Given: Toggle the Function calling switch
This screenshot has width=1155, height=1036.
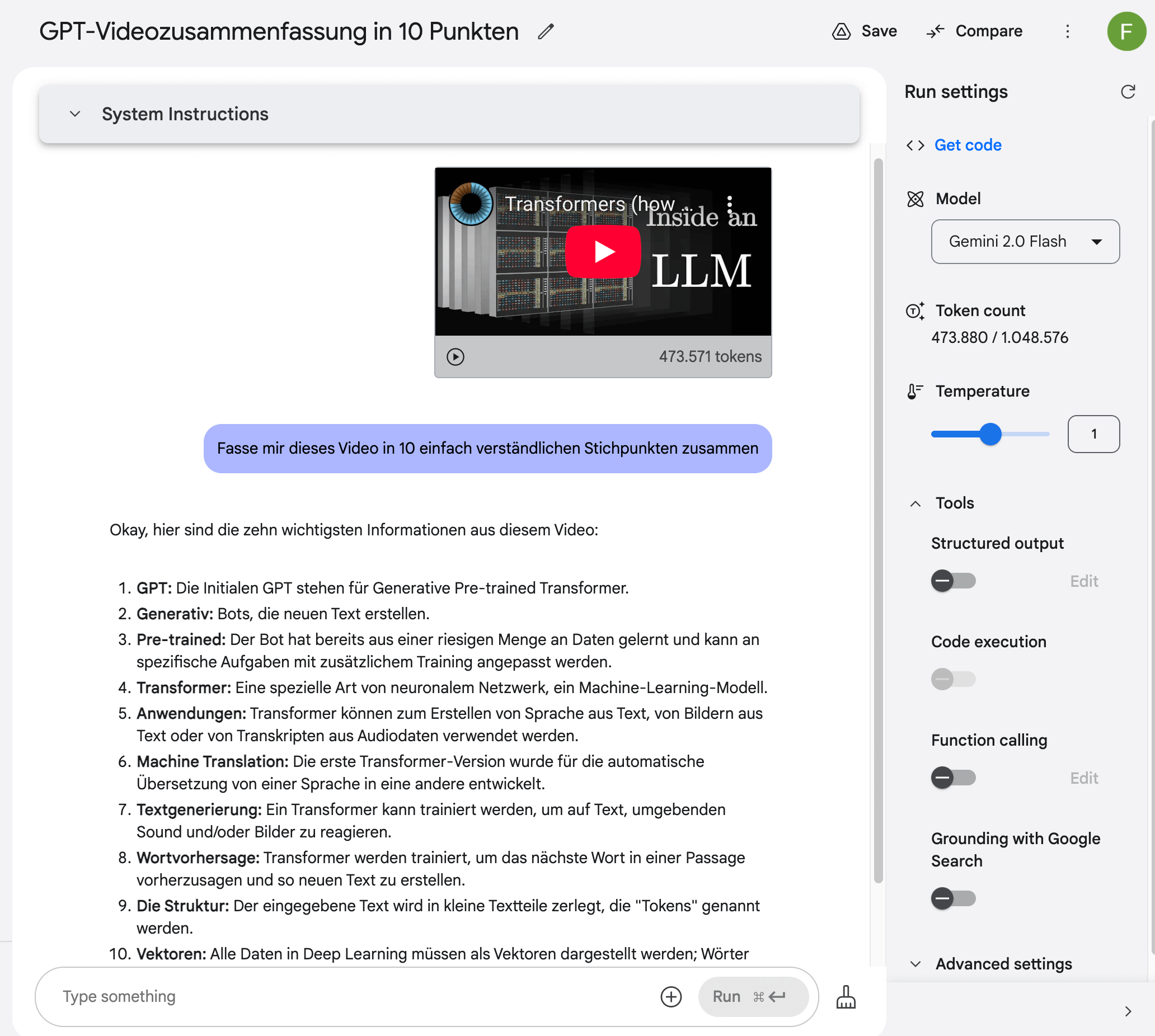Looking at the screenshot, I should click(953, 778).
